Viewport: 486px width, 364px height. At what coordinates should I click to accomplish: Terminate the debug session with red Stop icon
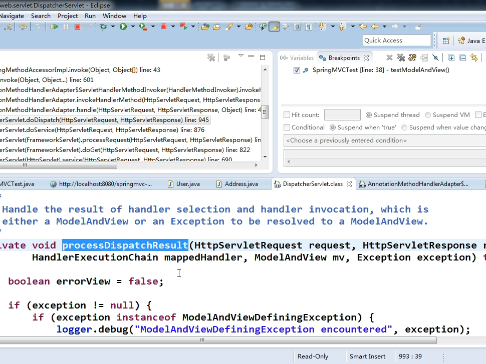tap(77, 27)
